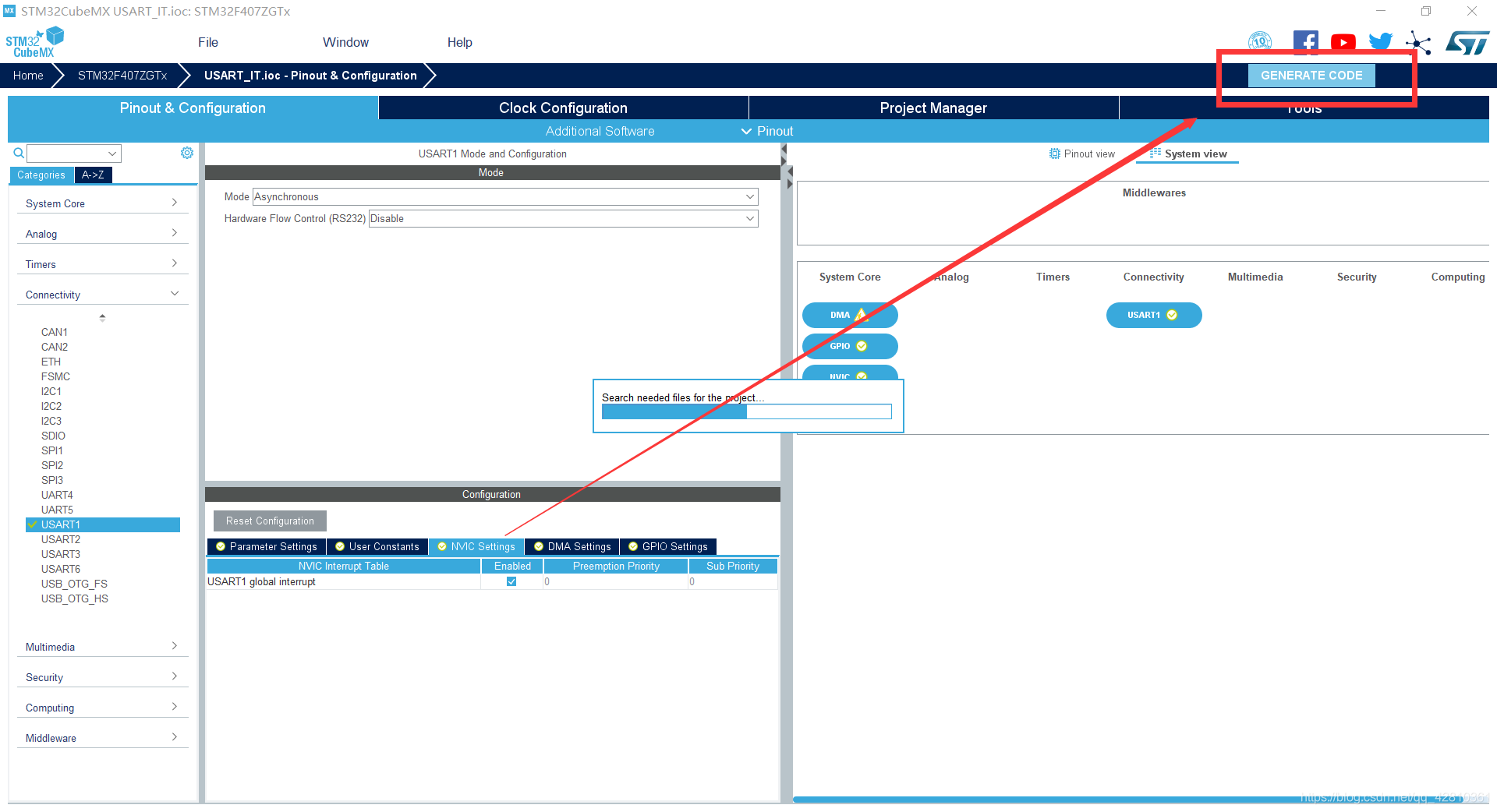Expand the Middleware category
Image resolution: width=1497 pixels, height=812 pixels.
coord(101,738)
